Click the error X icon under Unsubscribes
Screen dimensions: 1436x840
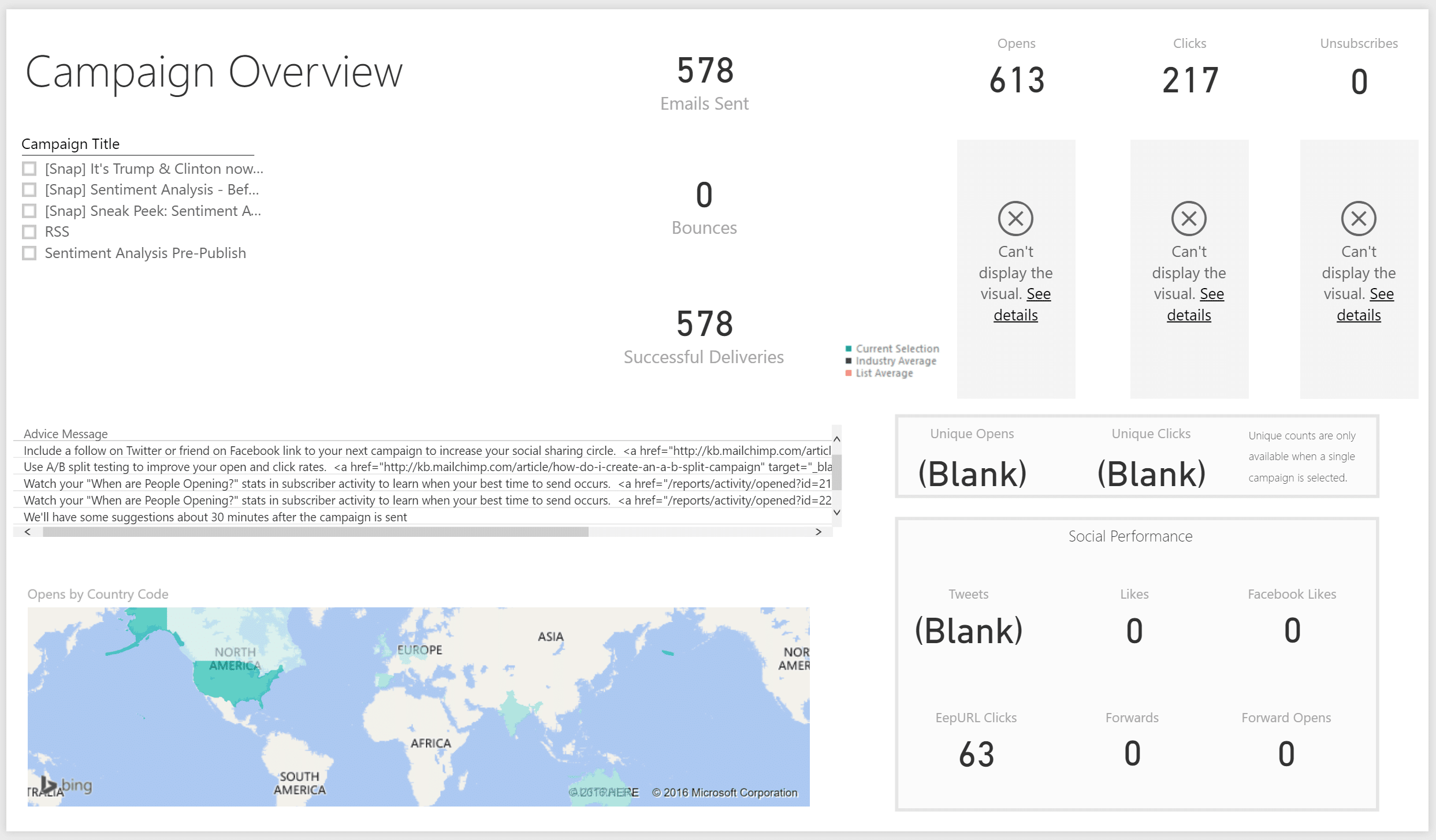point(1358,218)
